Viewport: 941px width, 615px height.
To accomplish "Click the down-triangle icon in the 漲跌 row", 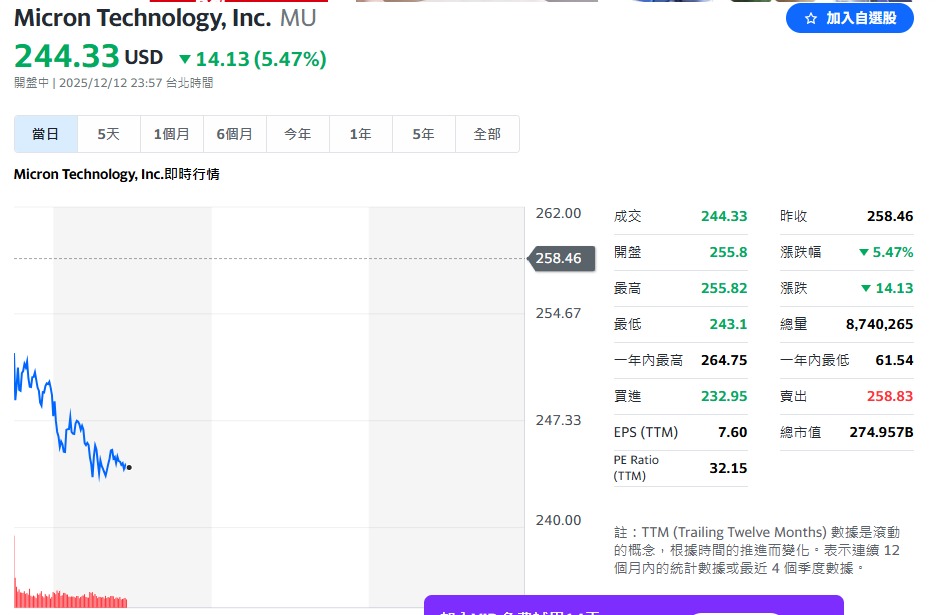I will 866,288.
